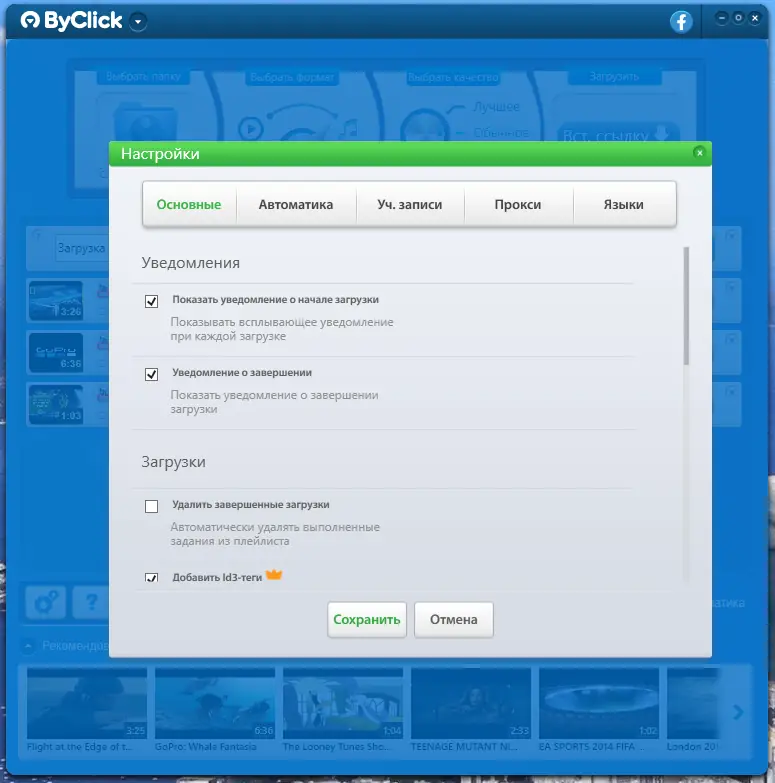The height and width of the screenshot is (783, 775).
Task: Open GoPro: Whale Fantasia recommended video
Action: 215,704
